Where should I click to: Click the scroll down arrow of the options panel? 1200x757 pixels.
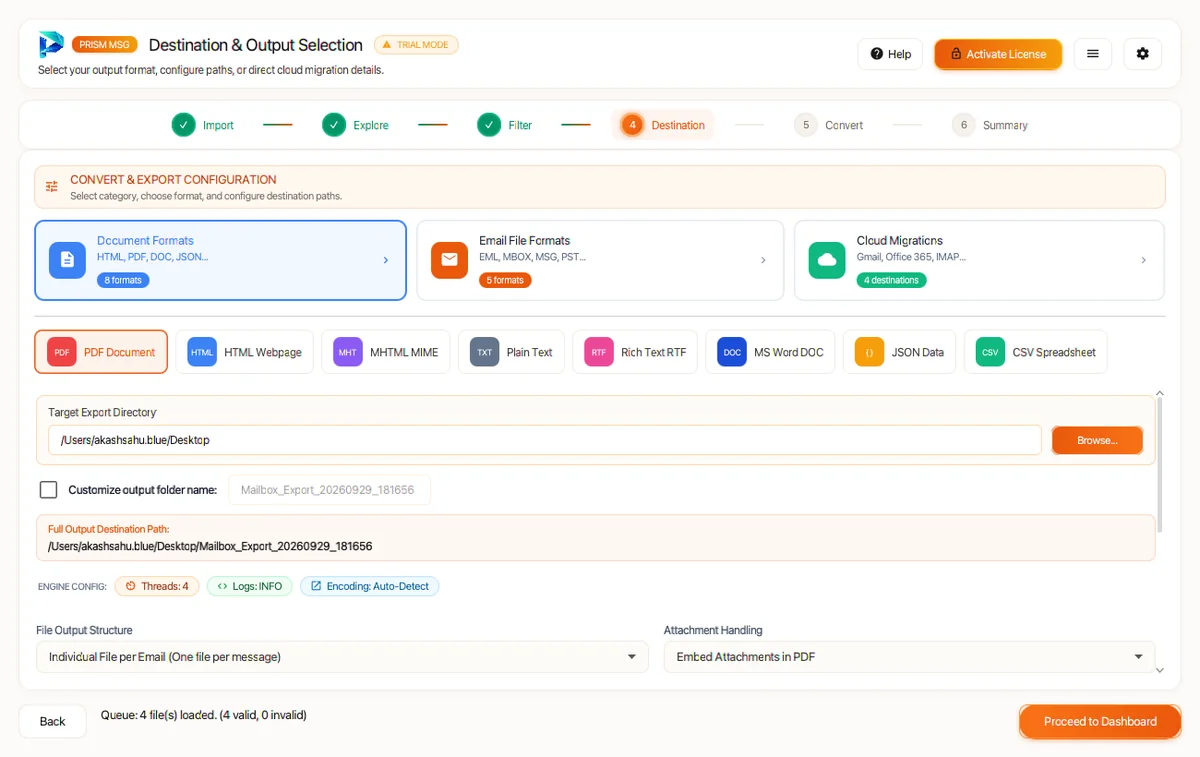tap(1160, 671)
